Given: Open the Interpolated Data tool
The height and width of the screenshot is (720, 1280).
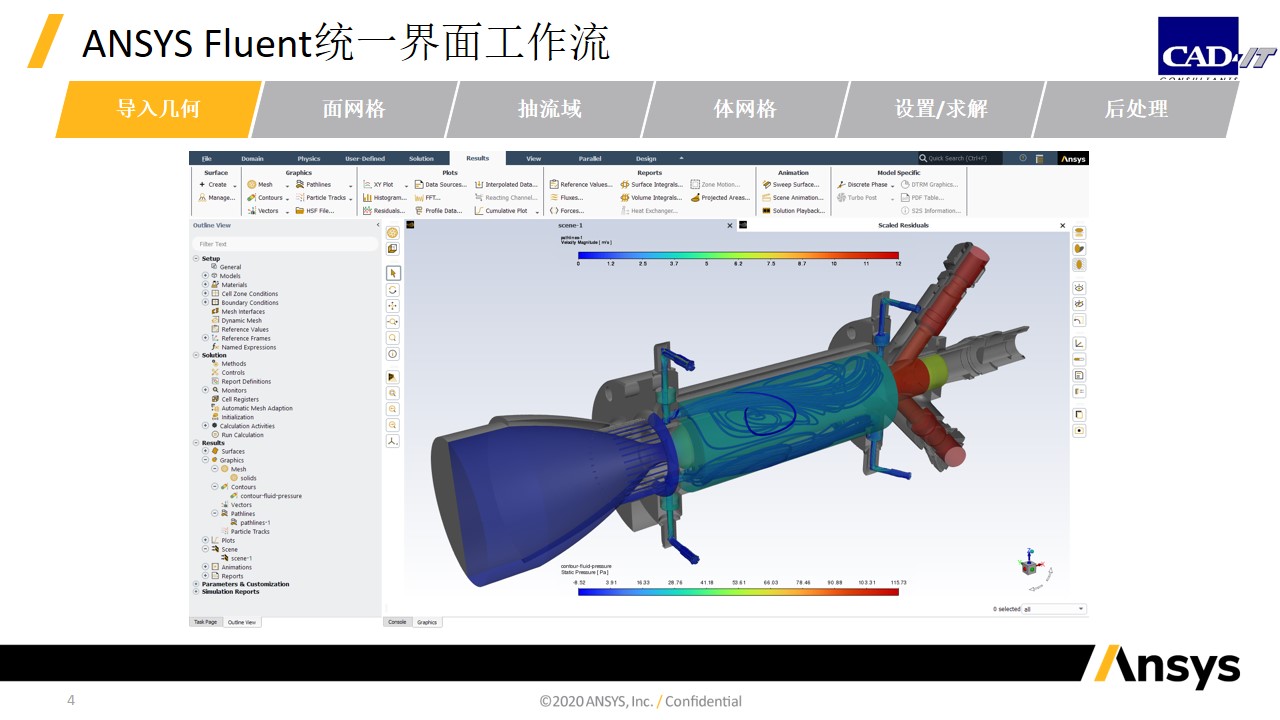Looking at the screenshot, I should (x=506, y=185).
